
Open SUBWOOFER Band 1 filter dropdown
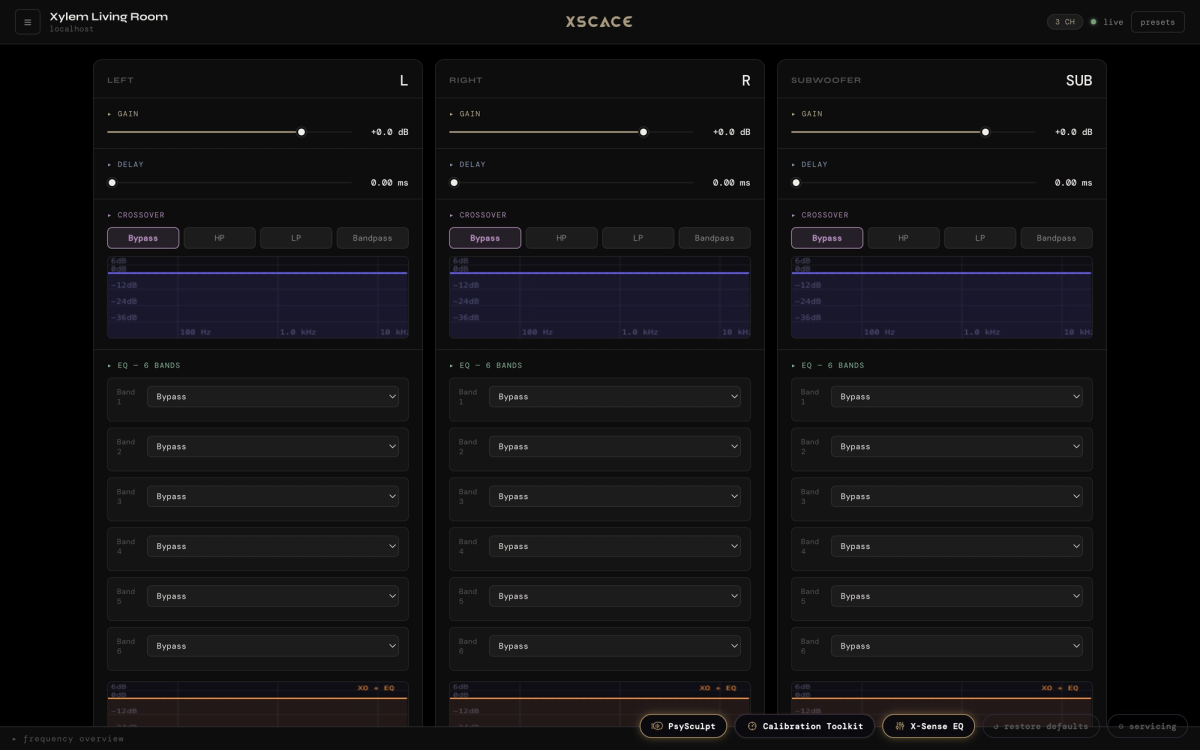[957, 397]
